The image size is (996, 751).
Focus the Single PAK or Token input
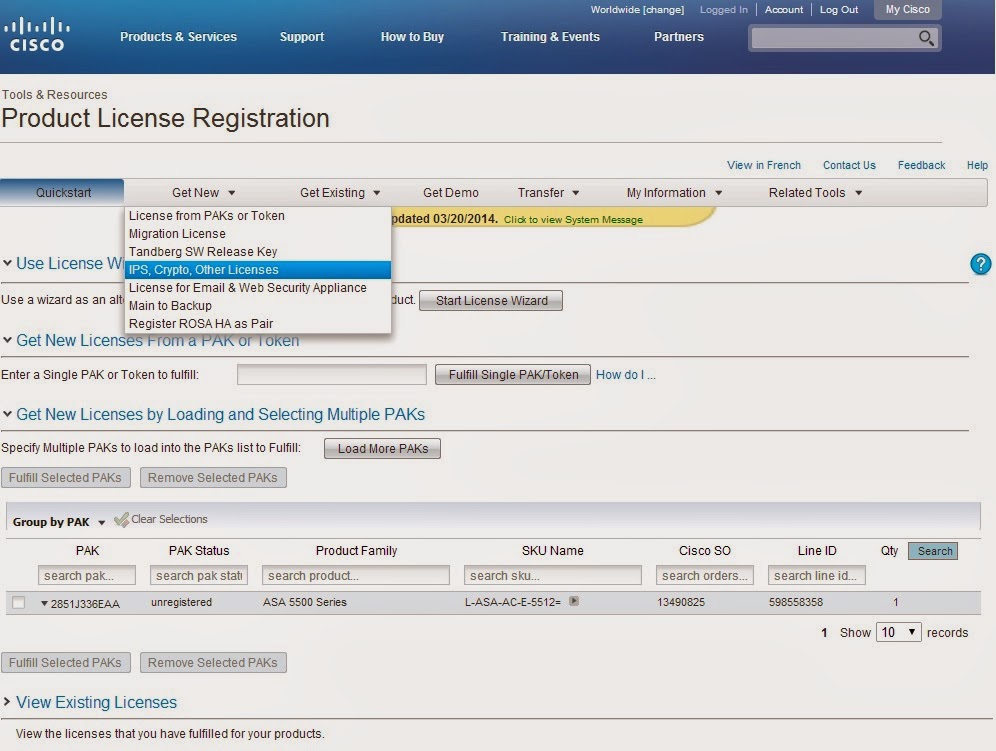point(332,375)
